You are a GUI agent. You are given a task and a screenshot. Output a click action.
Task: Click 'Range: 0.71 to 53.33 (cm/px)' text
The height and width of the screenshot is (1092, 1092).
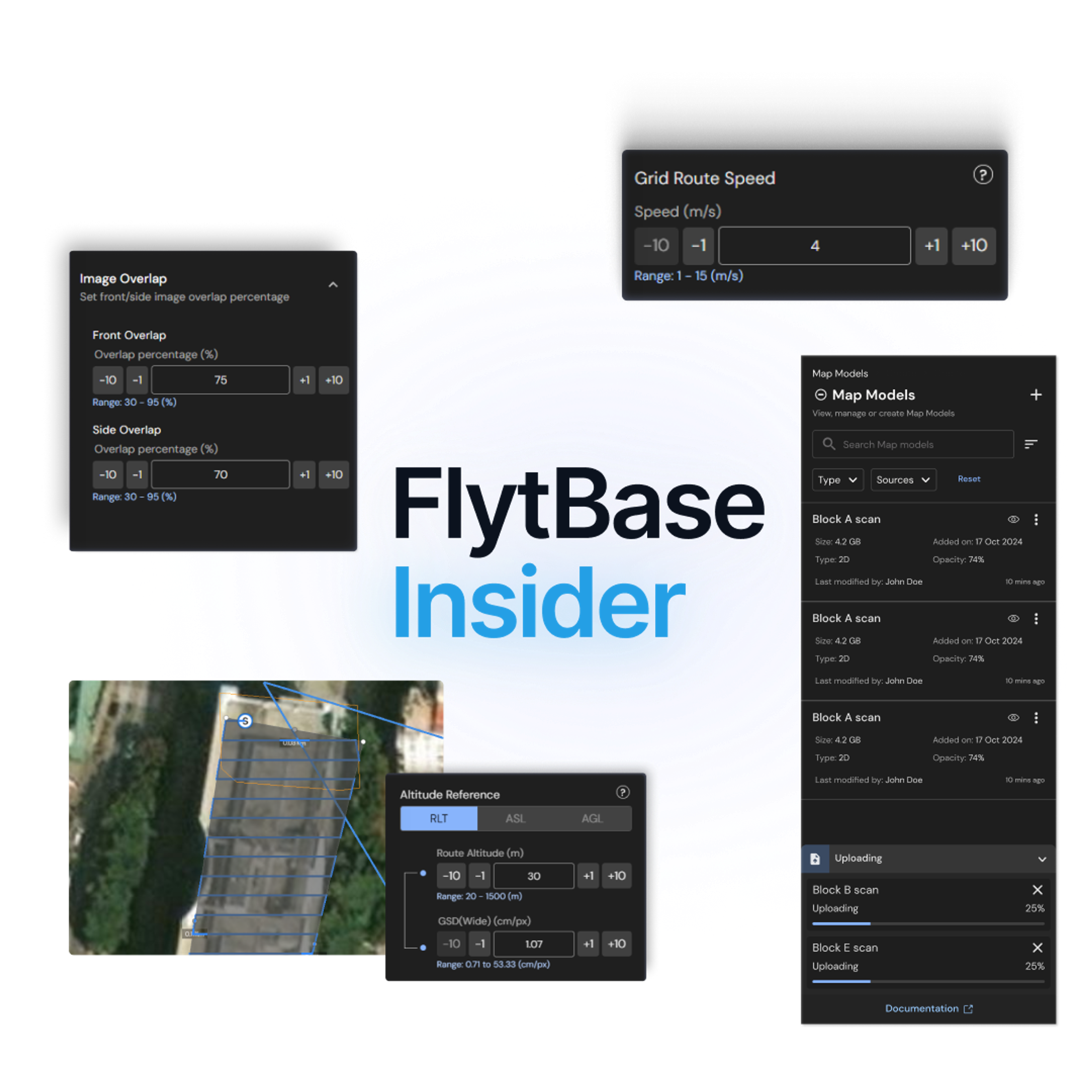pos(493,964)
